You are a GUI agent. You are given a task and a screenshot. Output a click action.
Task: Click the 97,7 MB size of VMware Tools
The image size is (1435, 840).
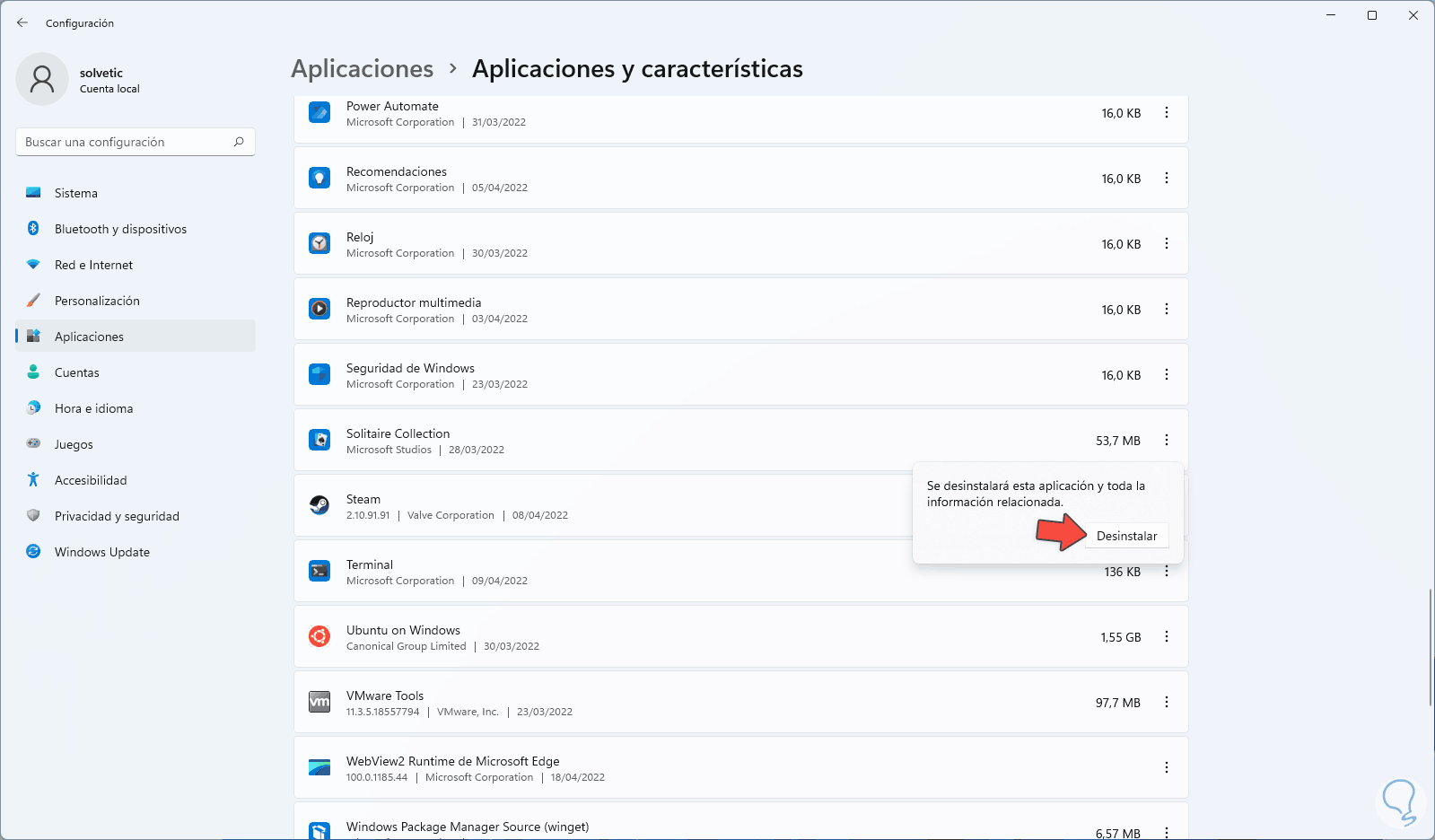(x=1118, y=703)
